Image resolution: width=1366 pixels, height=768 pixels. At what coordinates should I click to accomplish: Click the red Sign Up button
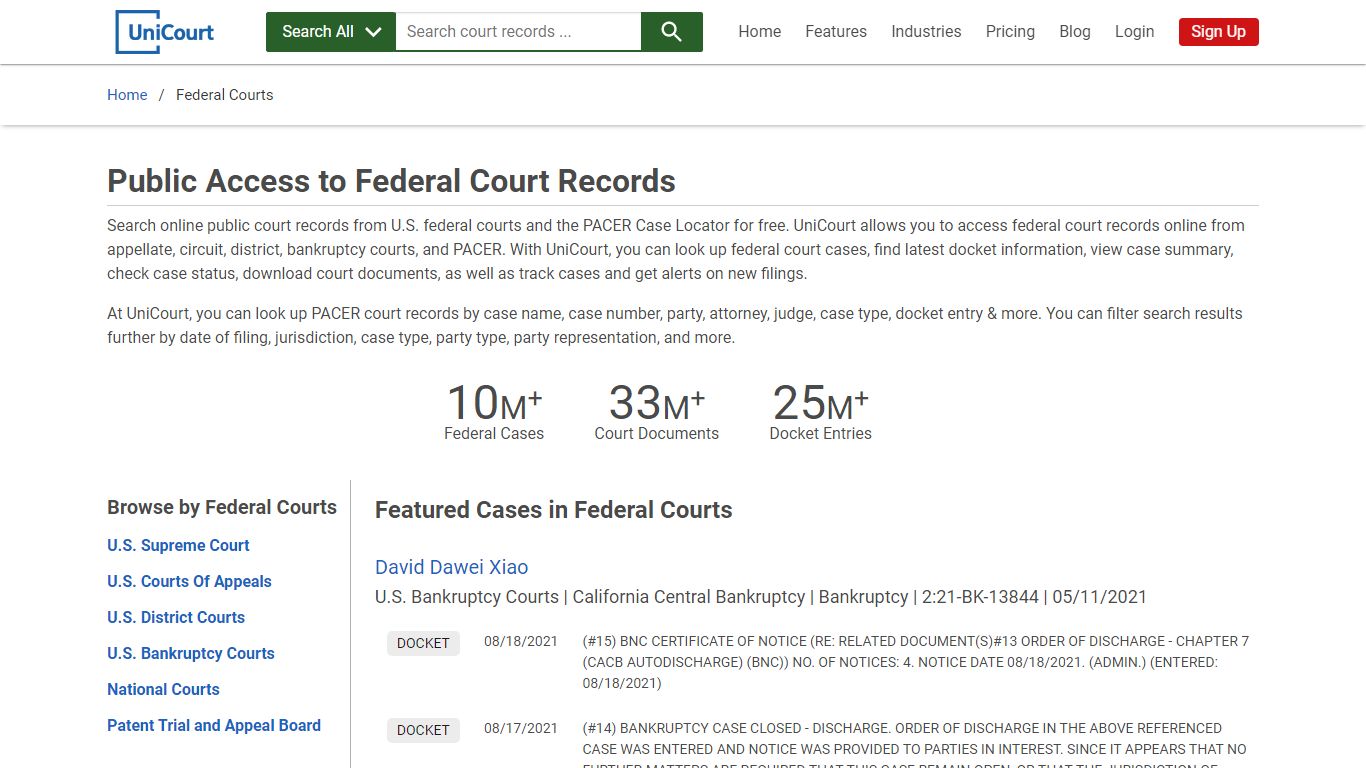1218,32
